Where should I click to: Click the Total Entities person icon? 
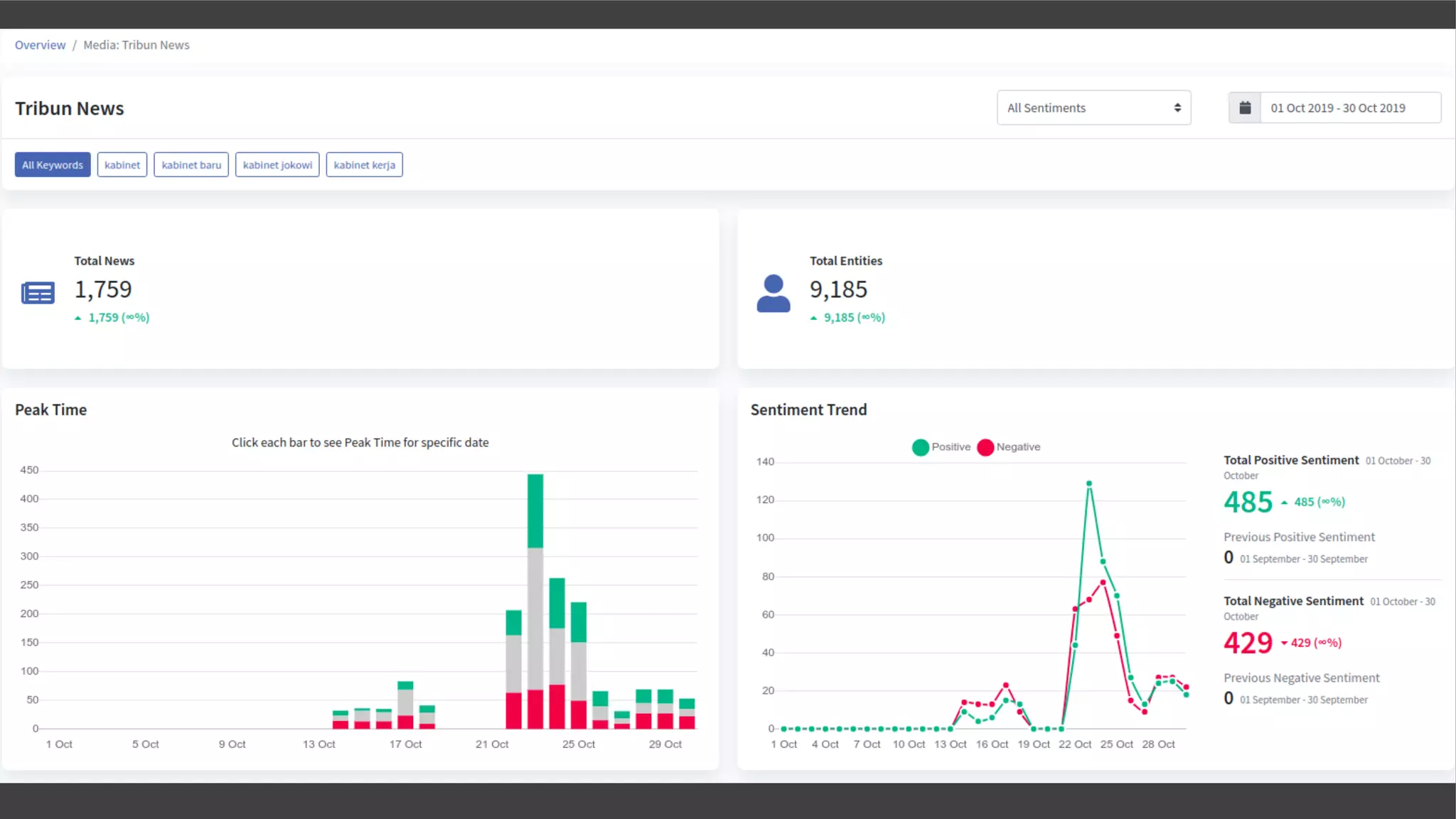(x=773, y=293)
